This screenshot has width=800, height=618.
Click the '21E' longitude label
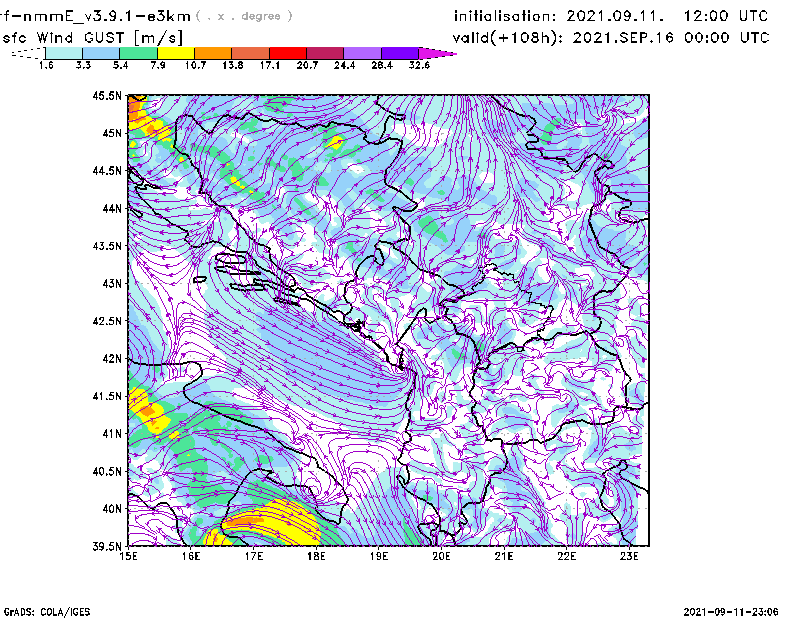(x=504, y=556)
